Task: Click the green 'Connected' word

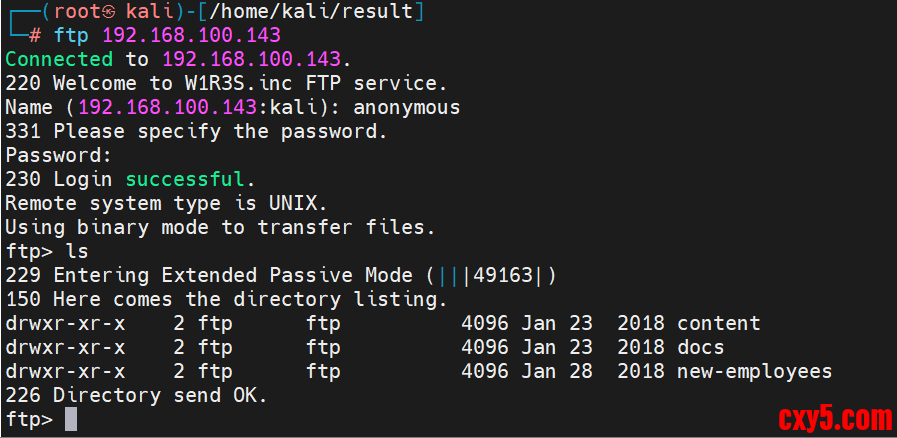Action: click(59, 59)
